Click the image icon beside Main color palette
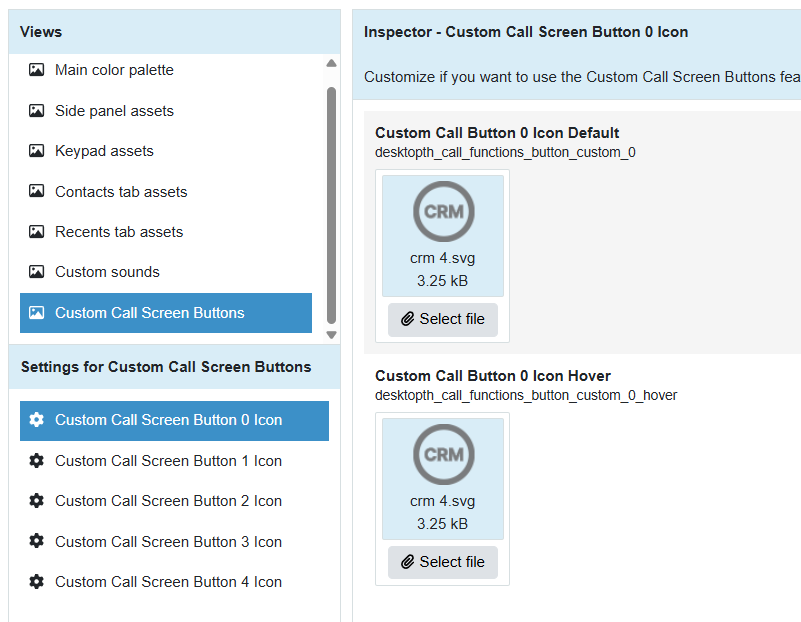The height and width of the screenshot is (622, 801). click(36, 69)
